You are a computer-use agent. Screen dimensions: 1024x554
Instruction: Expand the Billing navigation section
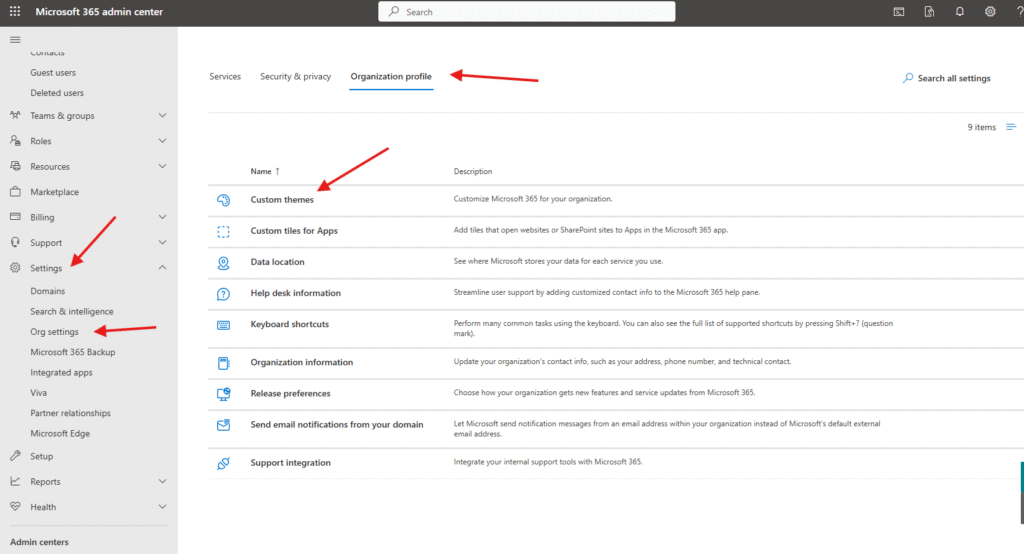point(162,217)
